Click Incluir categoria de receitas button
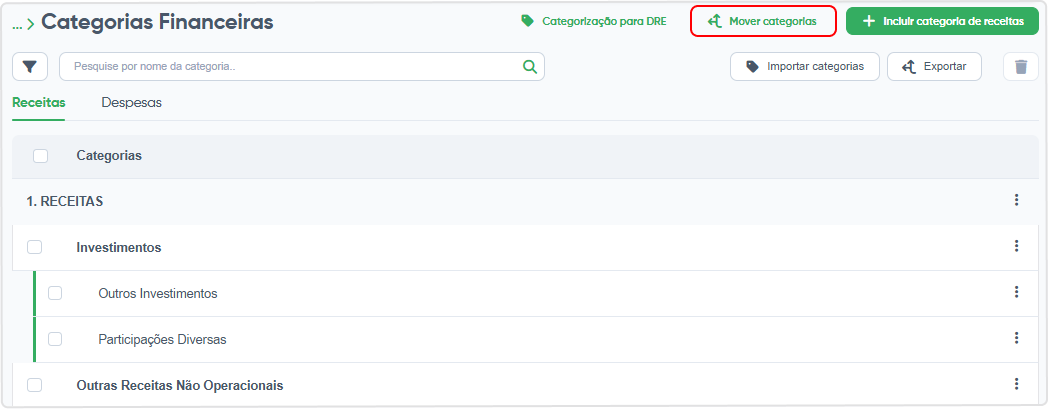Screen dimensions: 1048x409 click(x=942, y=21)
